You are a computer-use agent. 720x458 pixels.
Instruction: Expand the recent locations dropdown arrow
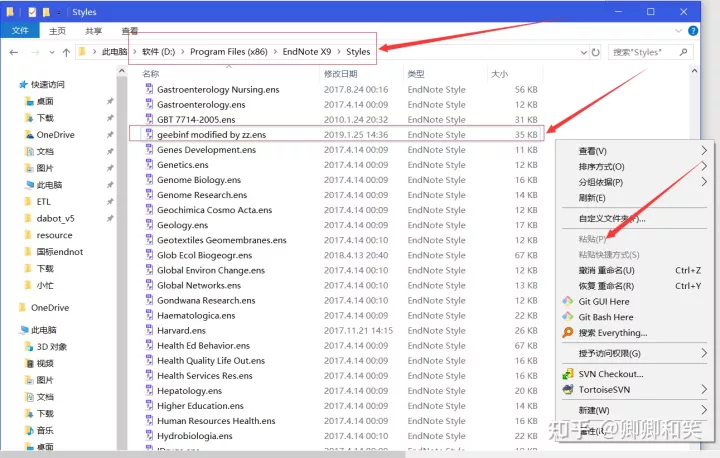(52, 52)
